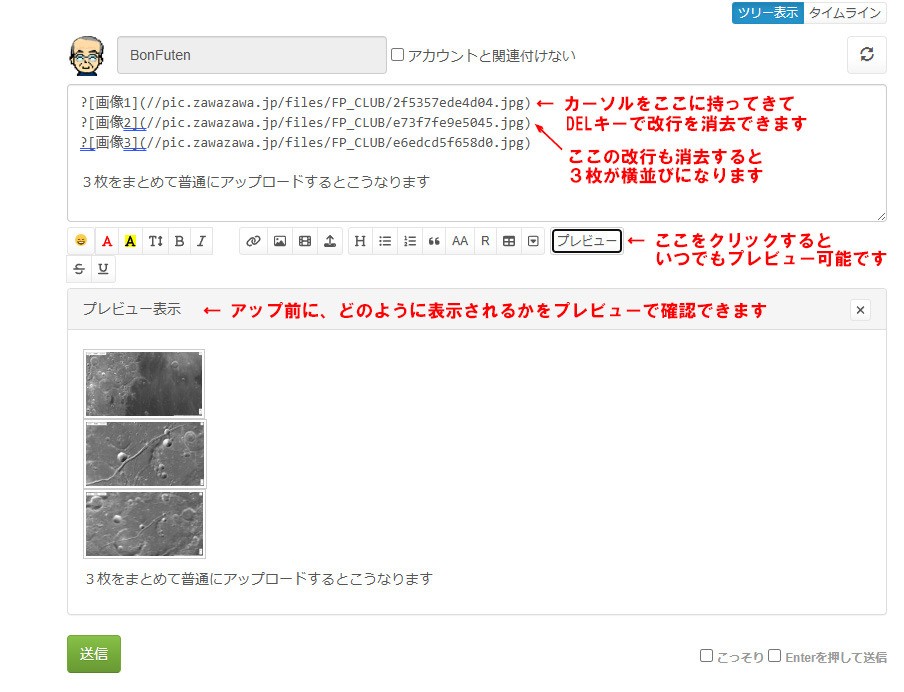This screenshot has width=904, height=692.
Task: Click the プレビュー button
Action: pyautogui.click(x=586, y=241)
